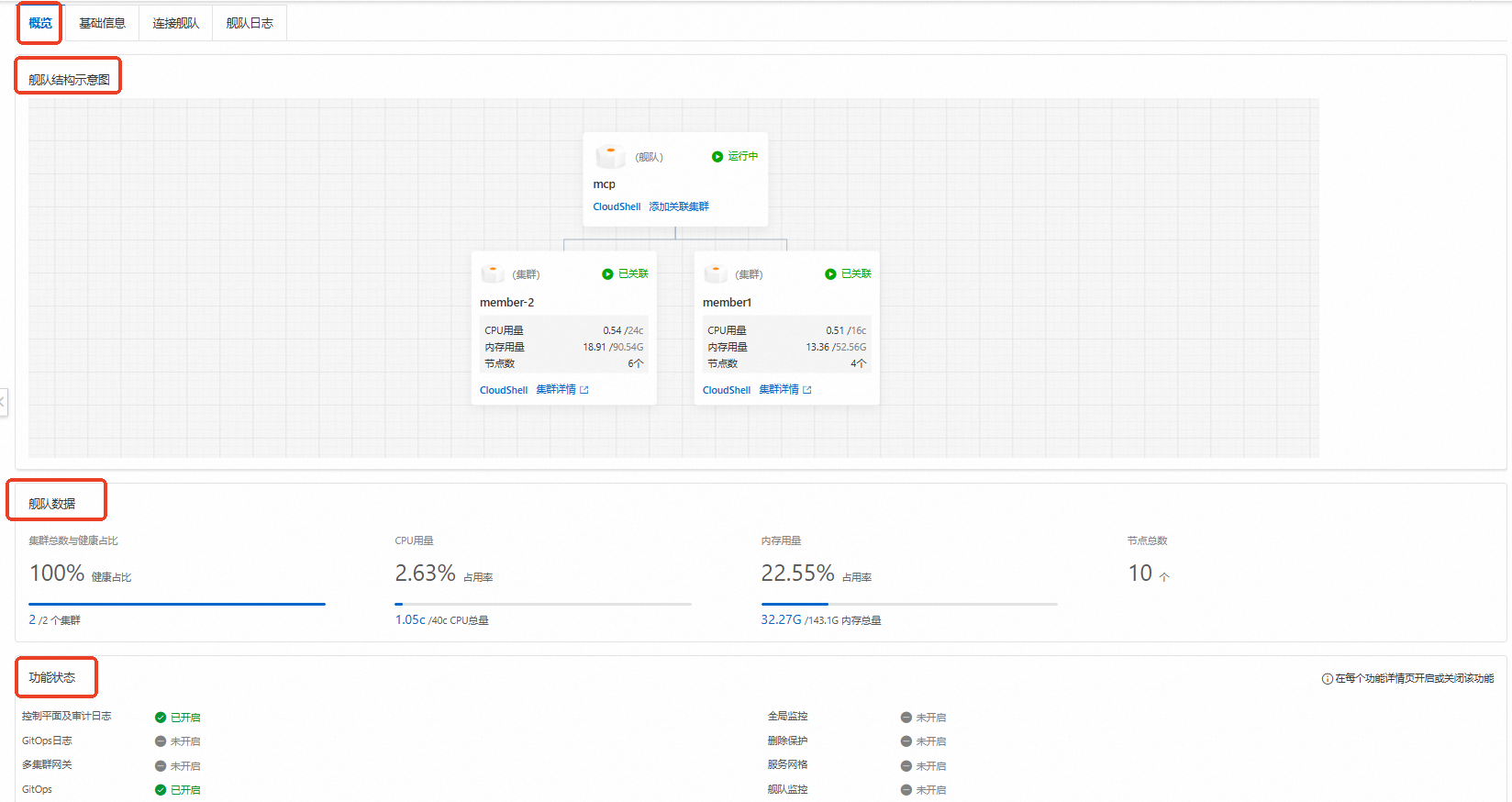
Task: Switch to the 概览 tab
Action: 40,23
